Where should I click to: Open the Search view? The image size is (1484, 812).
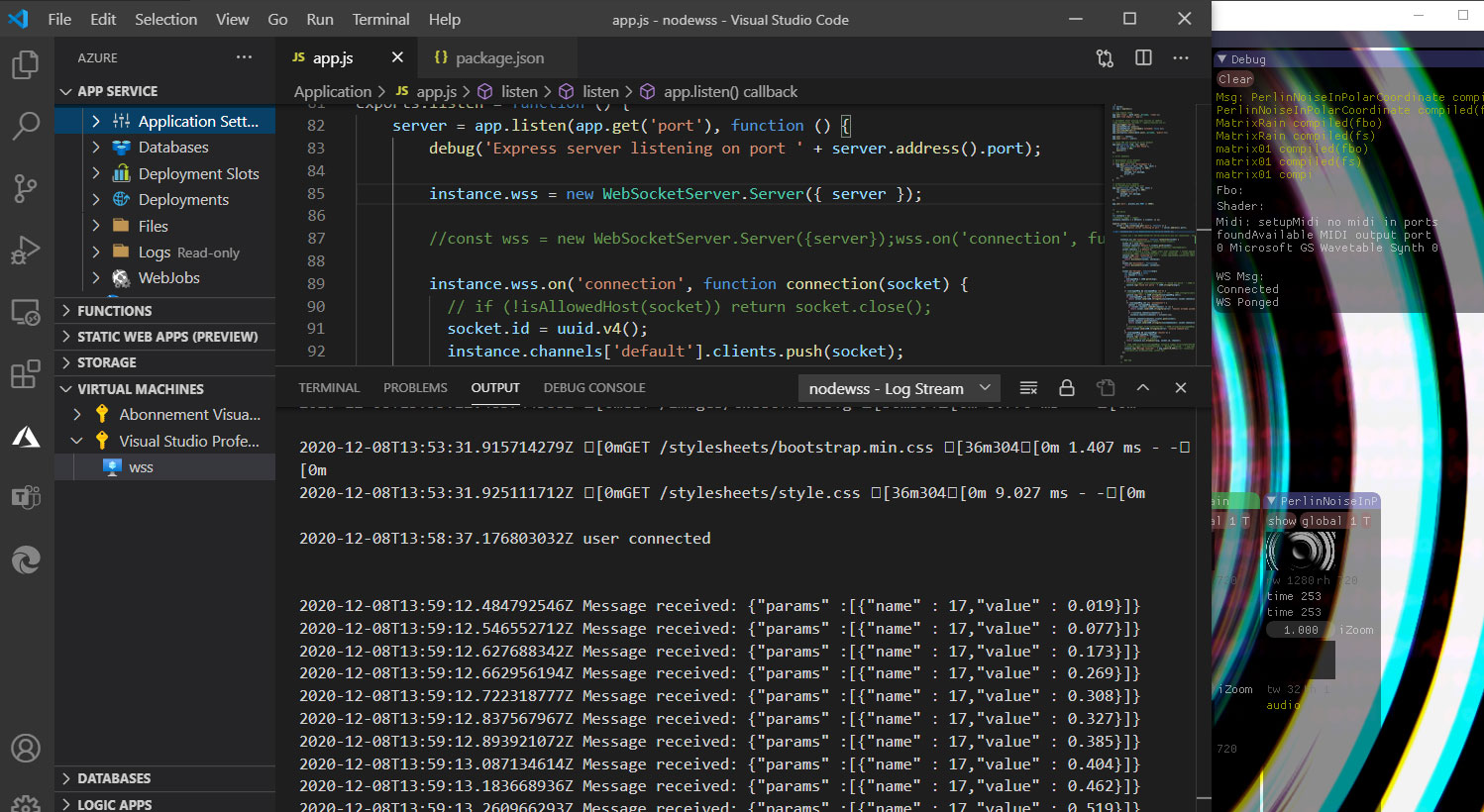(25, 126)
